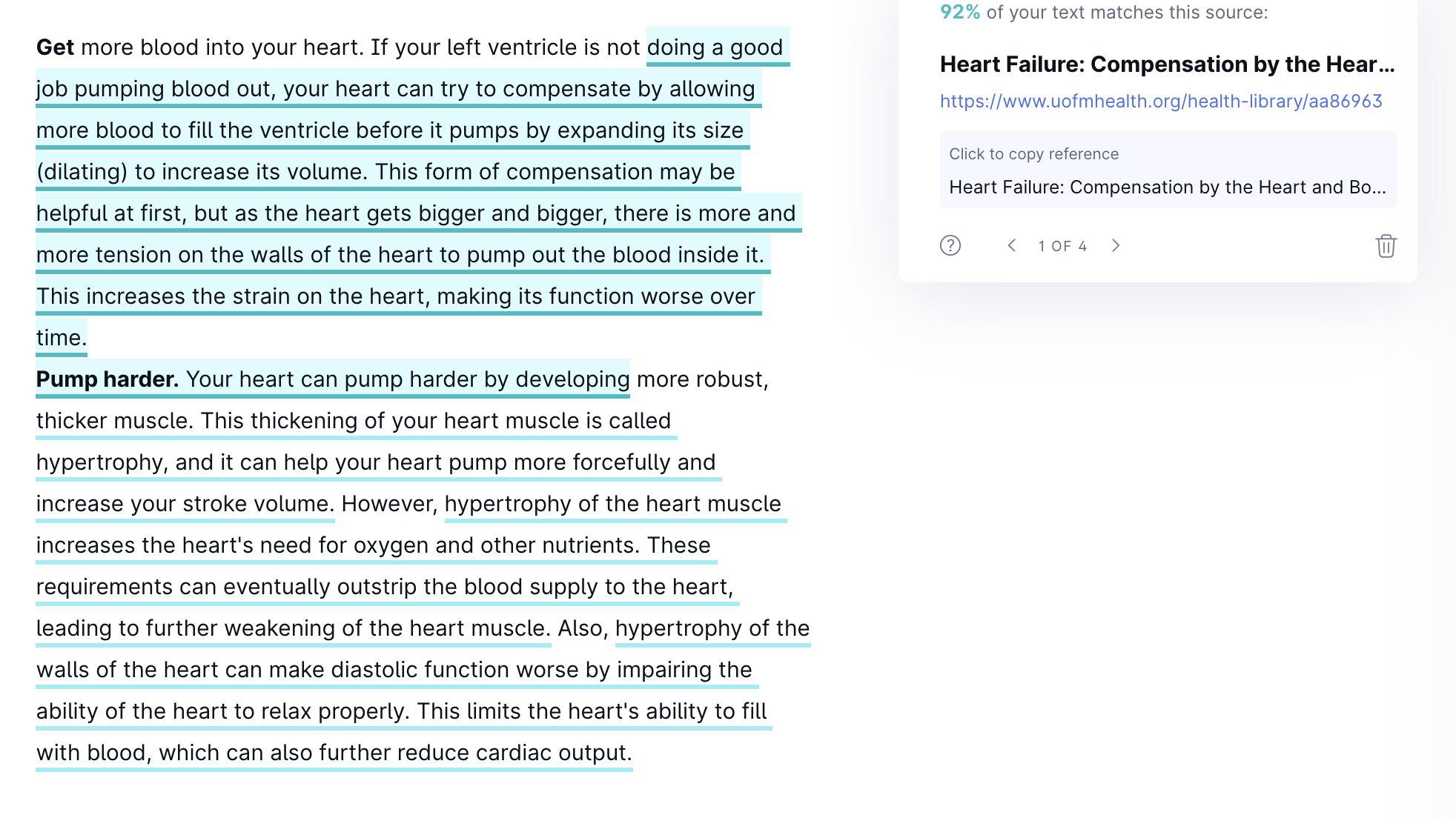Image resolution: width=1456 pixels, height=818 pixels.
Task: Click the Heart Failure source title
Action: click(x=1168, y=64)
